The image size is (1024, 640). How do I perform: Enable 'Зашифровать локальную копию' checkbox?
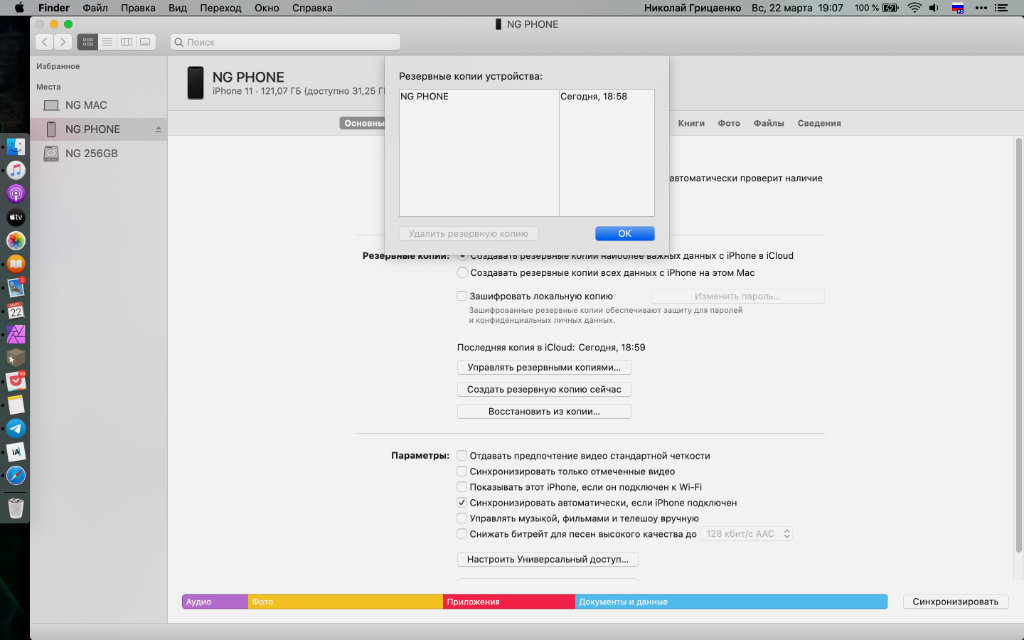[x=462, y=296]
